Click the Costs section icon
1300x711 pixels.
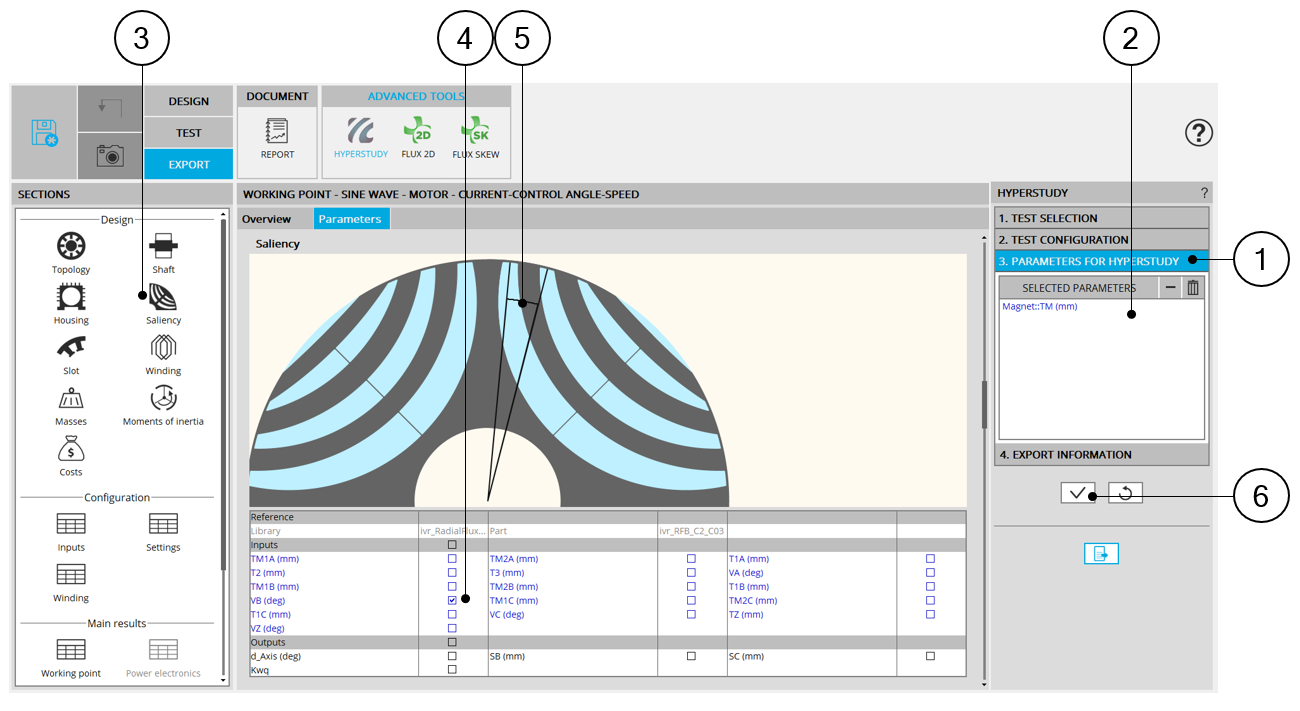[x=71, y=448]
